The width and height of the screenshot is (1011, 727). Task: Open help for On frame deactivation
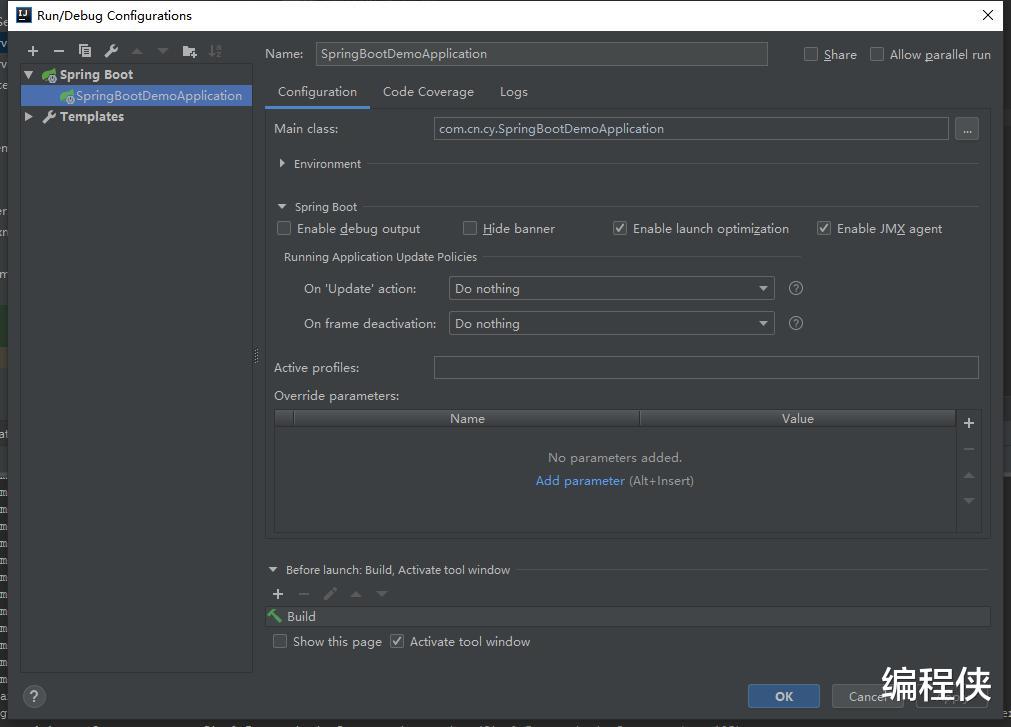pos(796,323)
